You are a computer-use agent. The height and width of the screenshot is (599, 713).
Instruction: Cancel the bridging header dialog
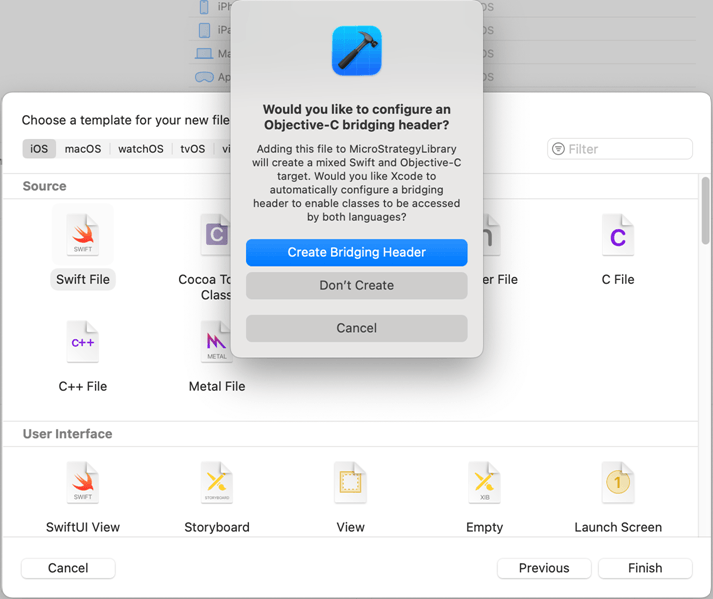(x=356, y=328)
